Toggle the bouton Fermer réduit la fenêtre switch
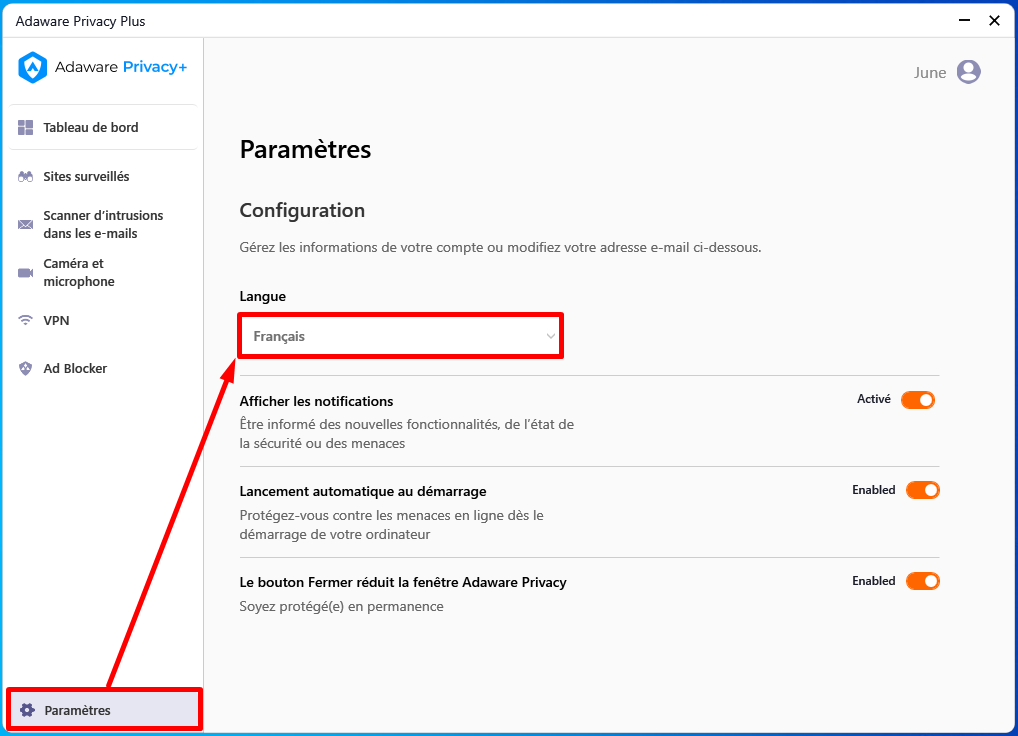This screenshot has width=1018, height=736. coord(923,581)
